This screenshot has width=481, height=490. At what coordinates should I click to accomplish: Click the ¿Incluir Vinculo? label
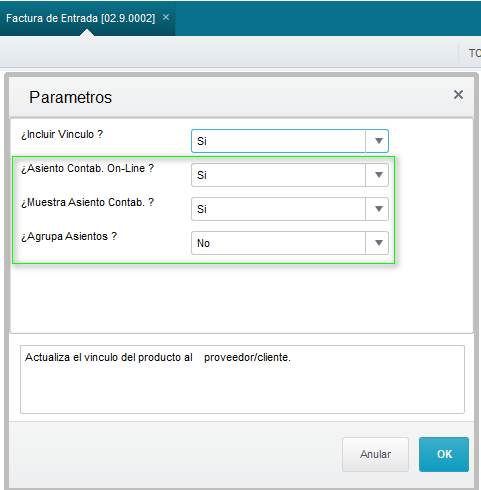point(62,134)
